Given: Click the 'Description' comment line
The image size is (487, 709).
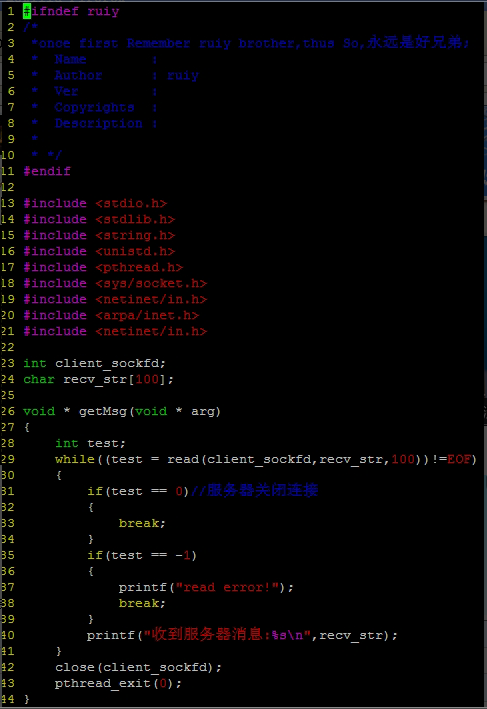Looking at the screenshot, I should (x=95, y=123).
